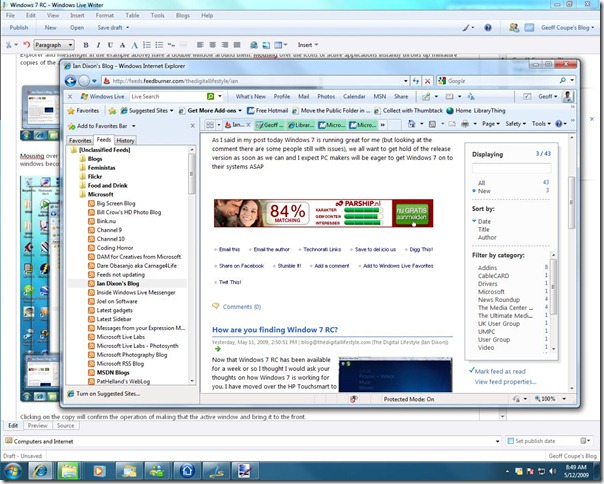Sort the feed by Title

[484, 229]
